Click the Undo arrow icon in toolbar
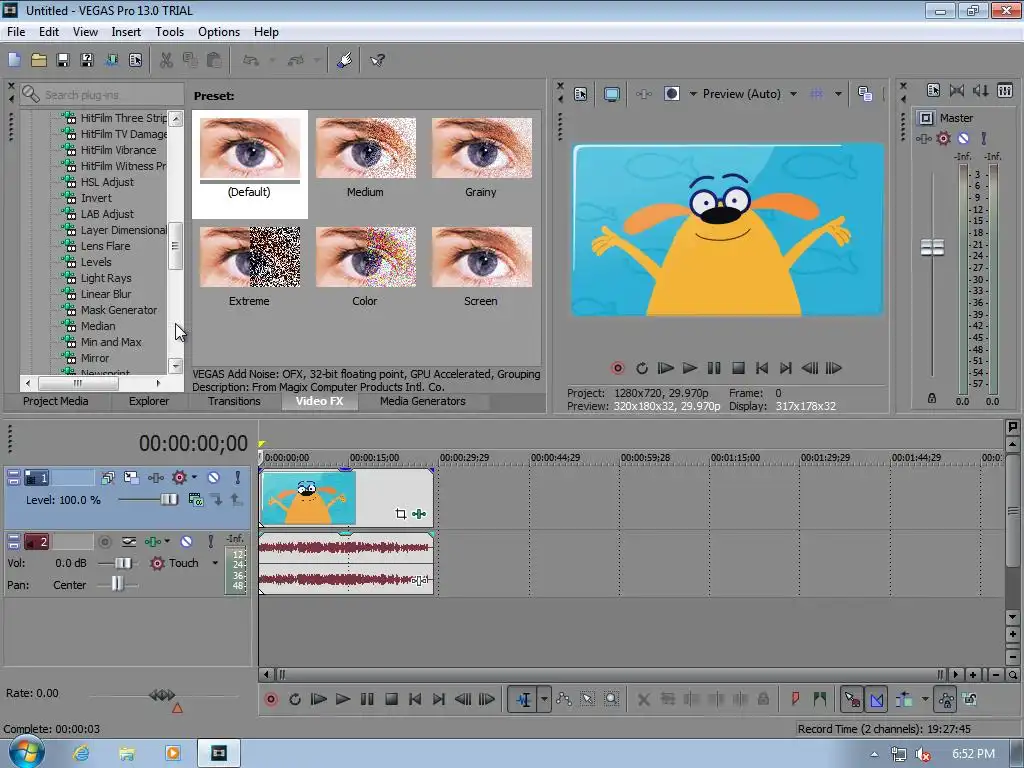The image size is (1024, 768). point(250,60)
